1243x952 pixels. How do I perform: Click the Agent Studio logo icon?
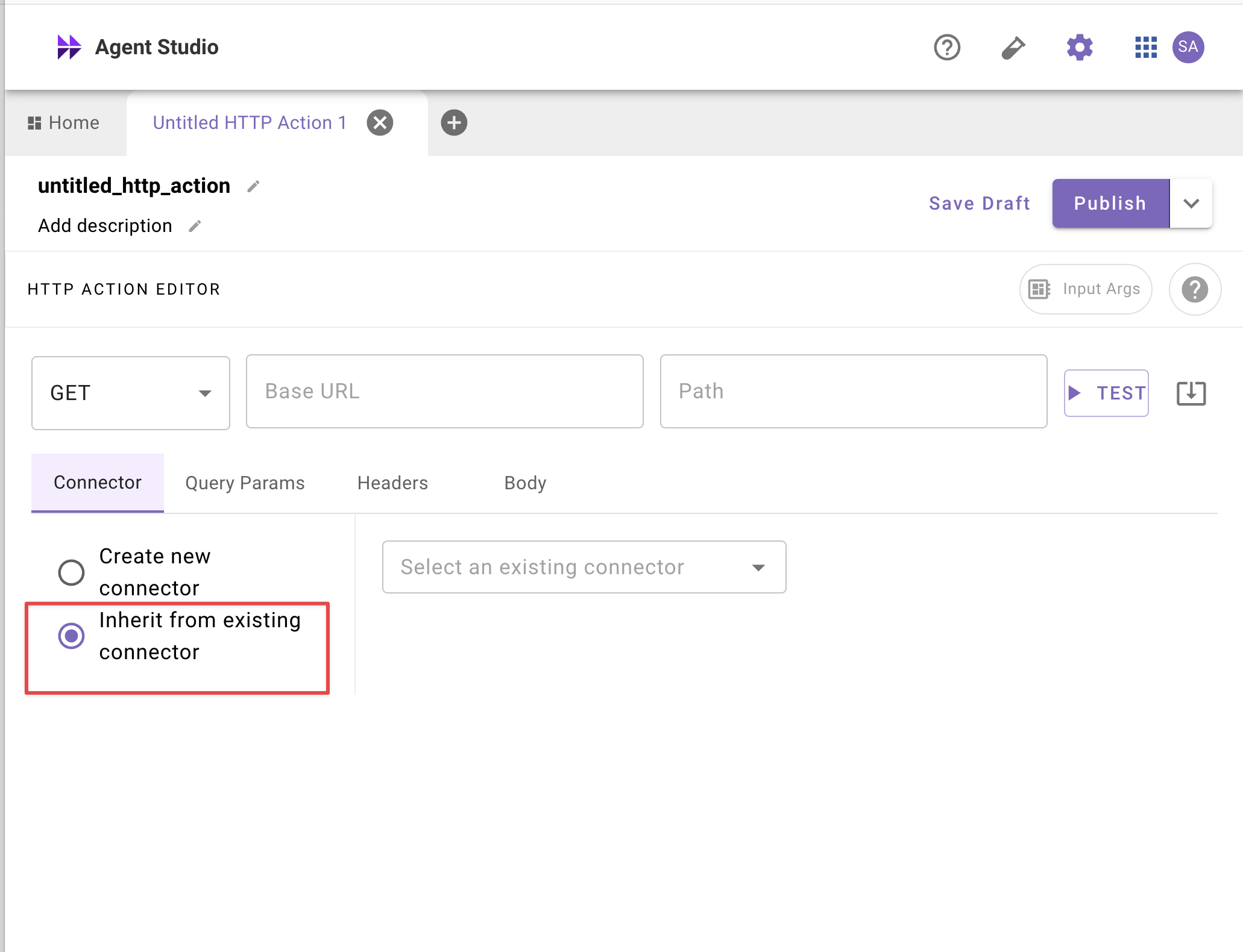(69, 47)
